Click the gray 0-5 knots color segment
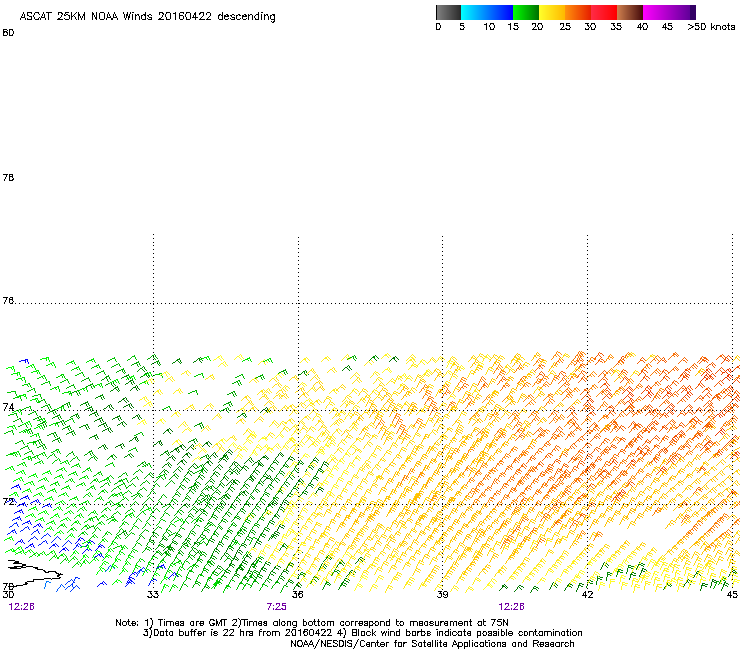740x650 pixels. coord(448,12)
